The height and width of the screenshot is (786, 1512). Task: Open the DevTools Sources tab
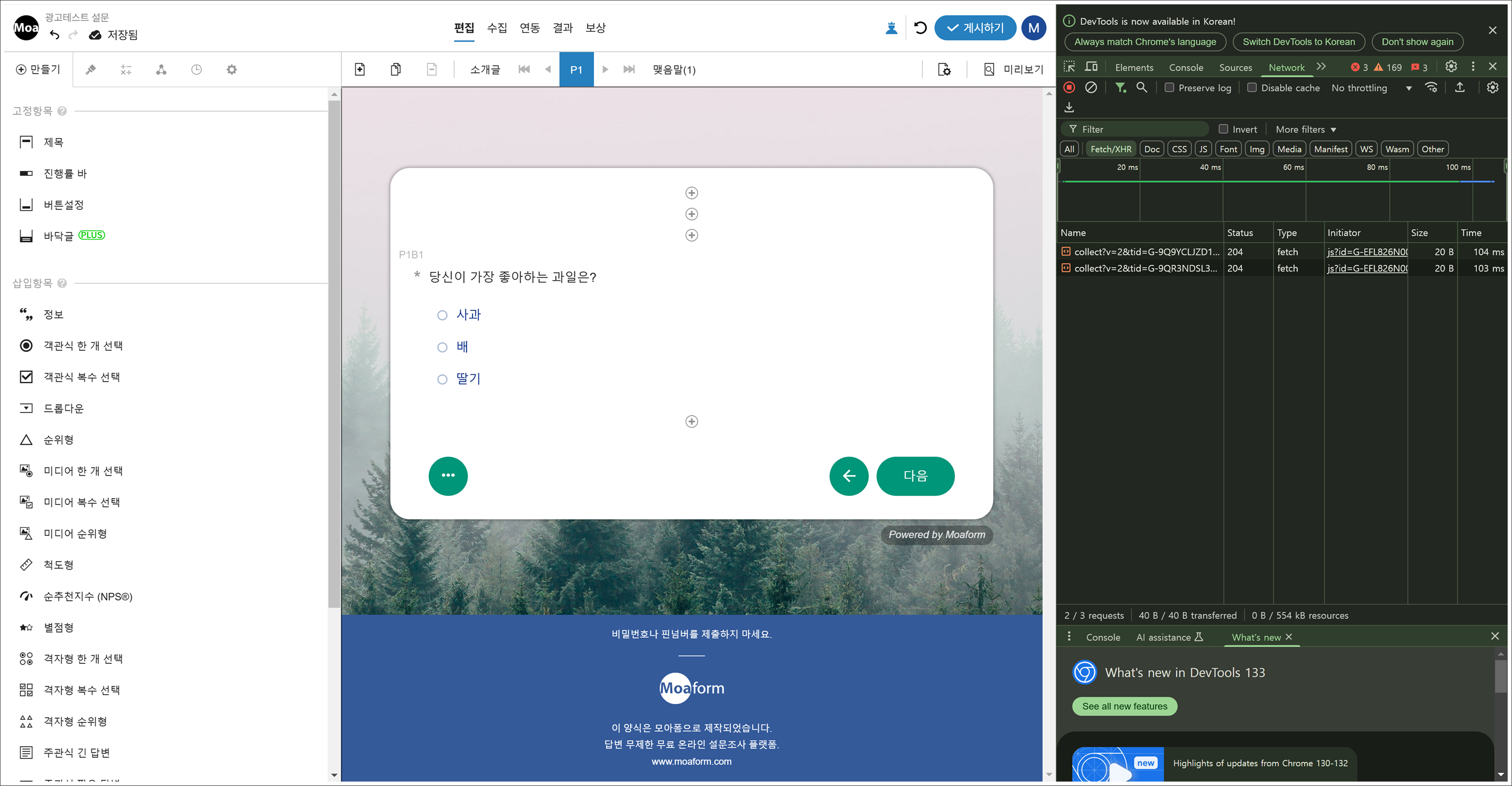(1235, 67)
